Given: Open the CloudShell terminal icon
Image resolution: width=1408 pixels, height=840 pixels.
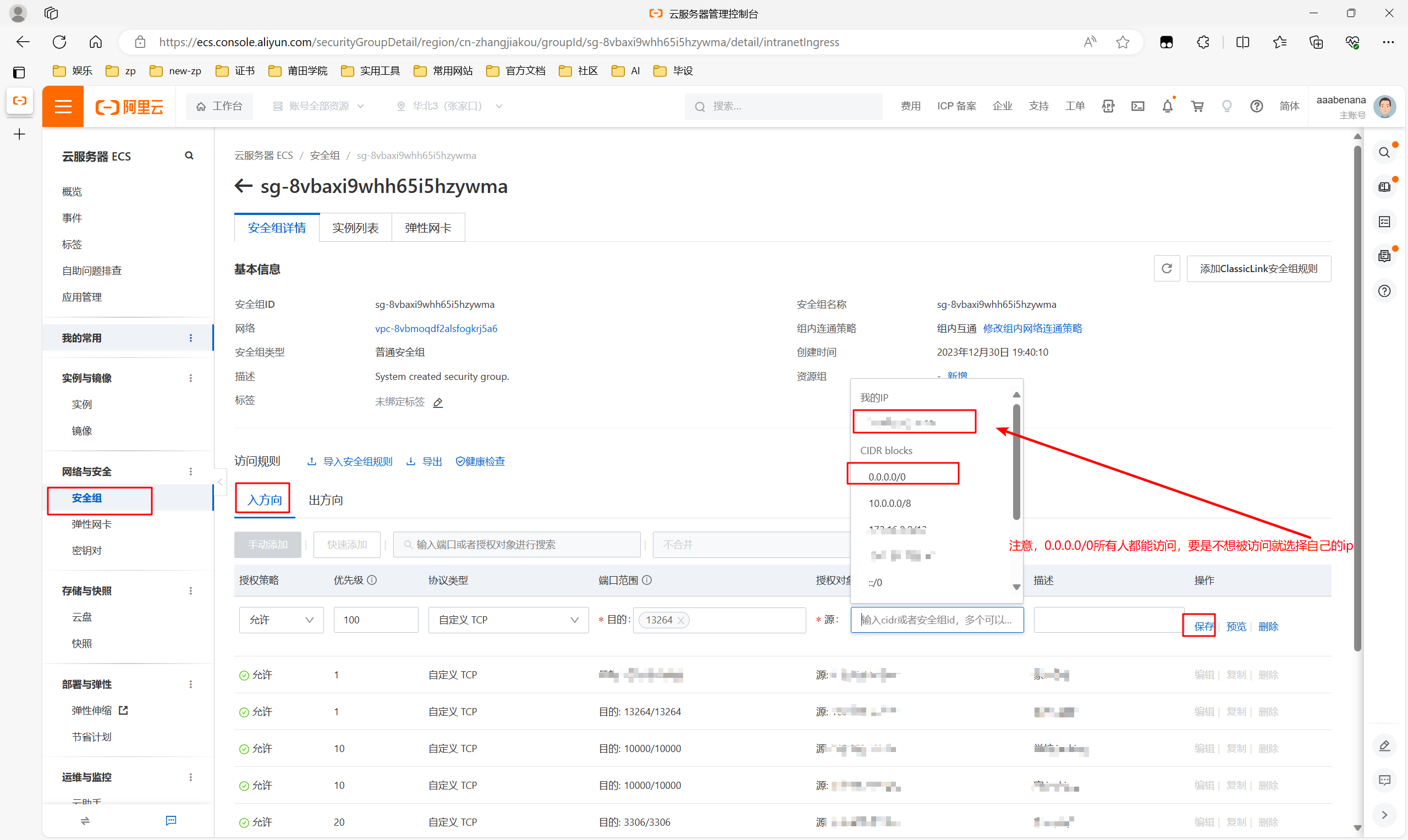Looking at the screenshot, I should 1137,107.
